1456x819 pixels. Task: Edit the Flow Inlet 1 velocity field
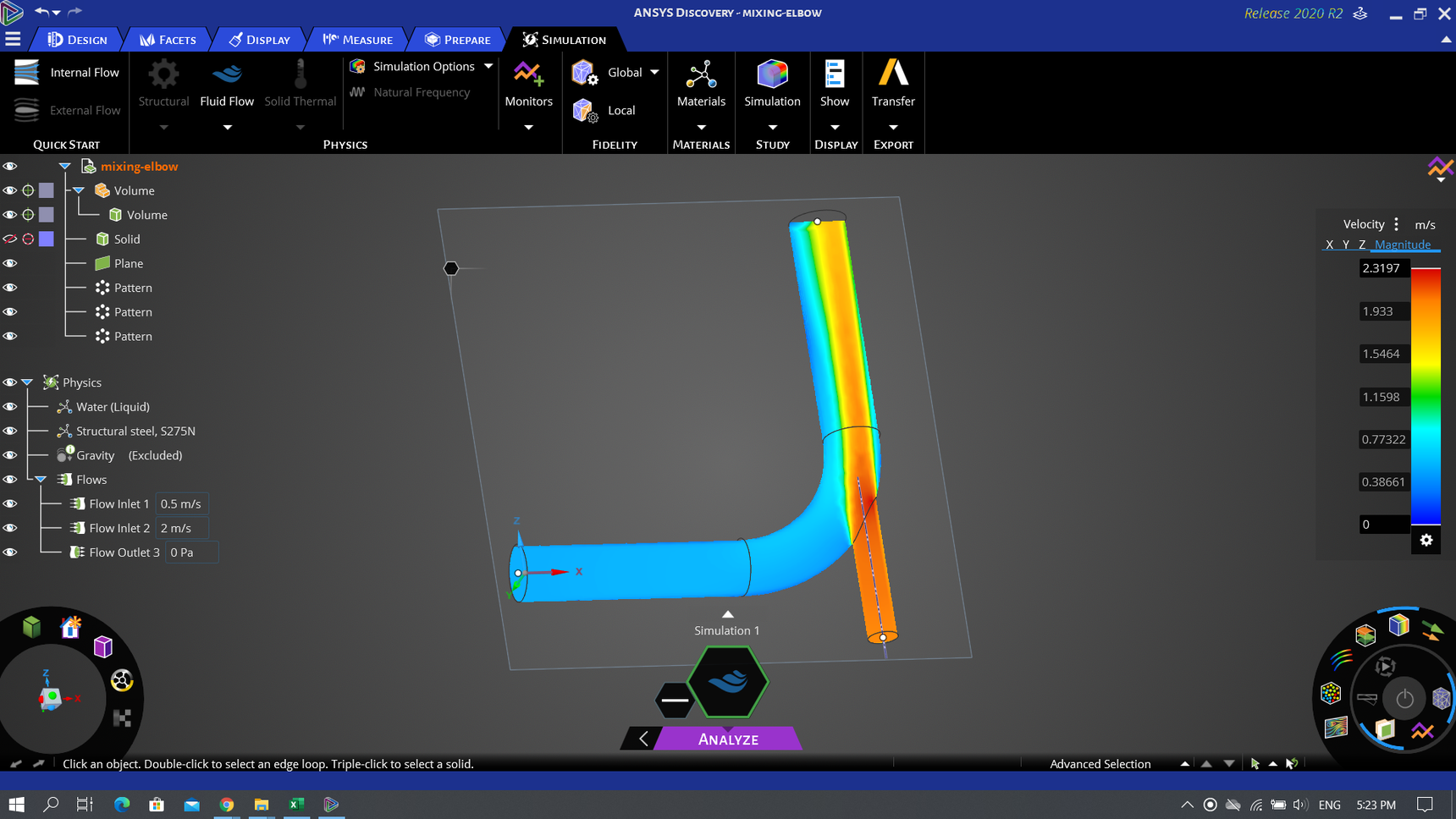182,504
